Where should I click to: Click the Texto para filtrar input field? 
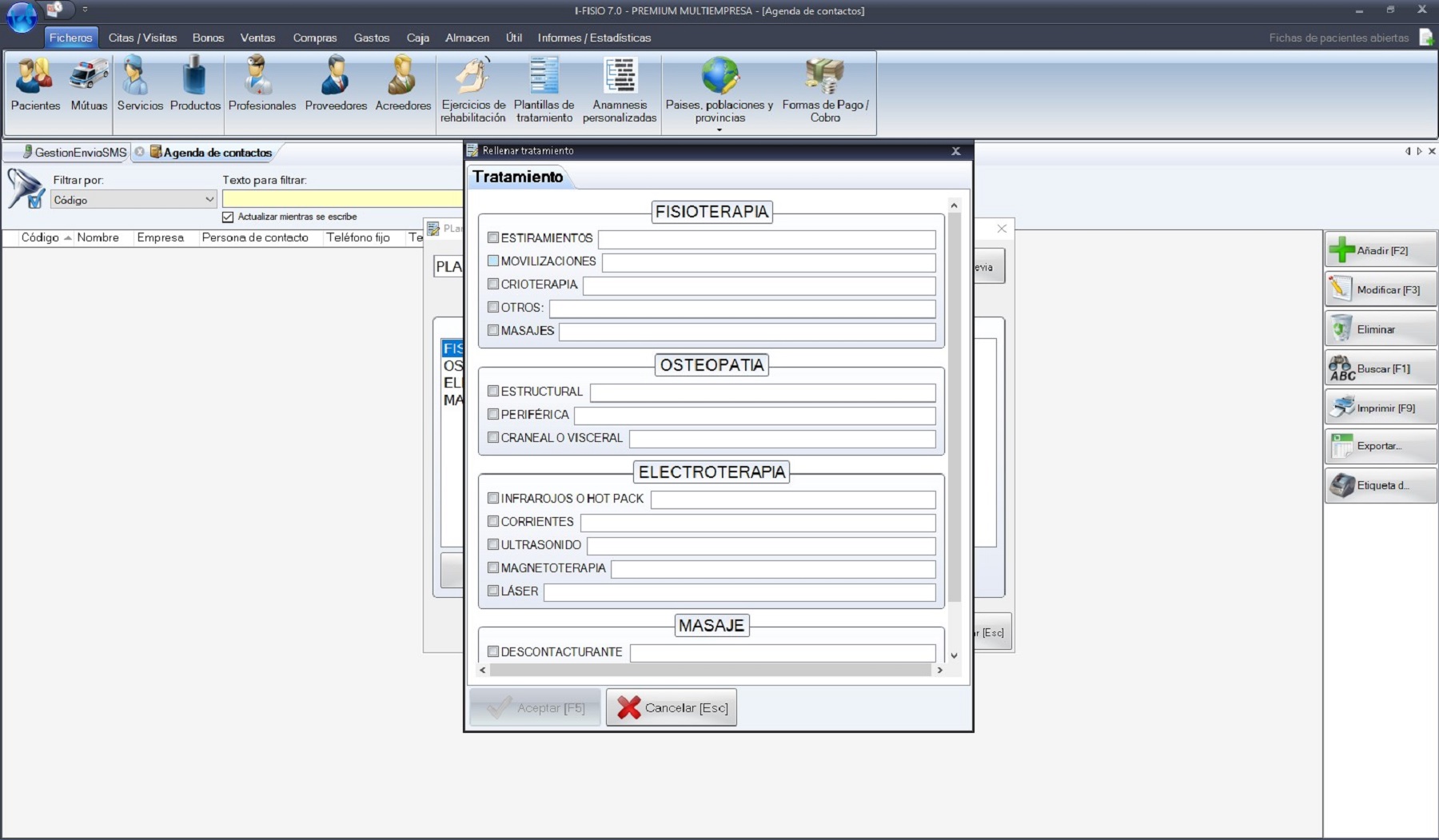coord(342,199)
